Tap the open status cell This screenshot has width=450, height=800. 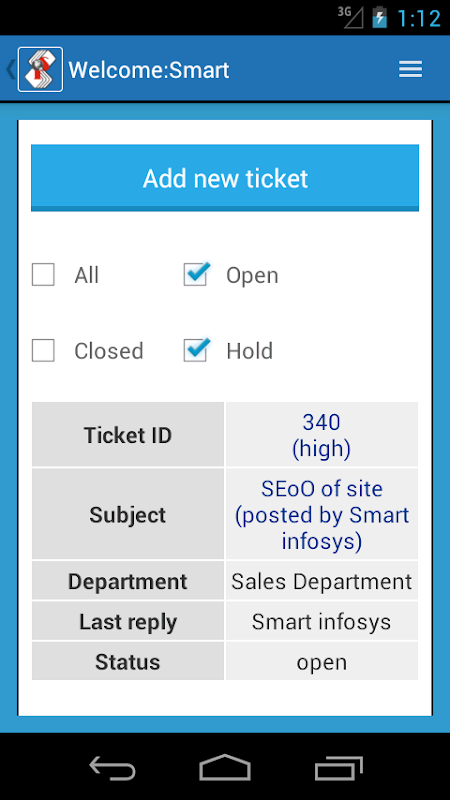pos(321,662)
